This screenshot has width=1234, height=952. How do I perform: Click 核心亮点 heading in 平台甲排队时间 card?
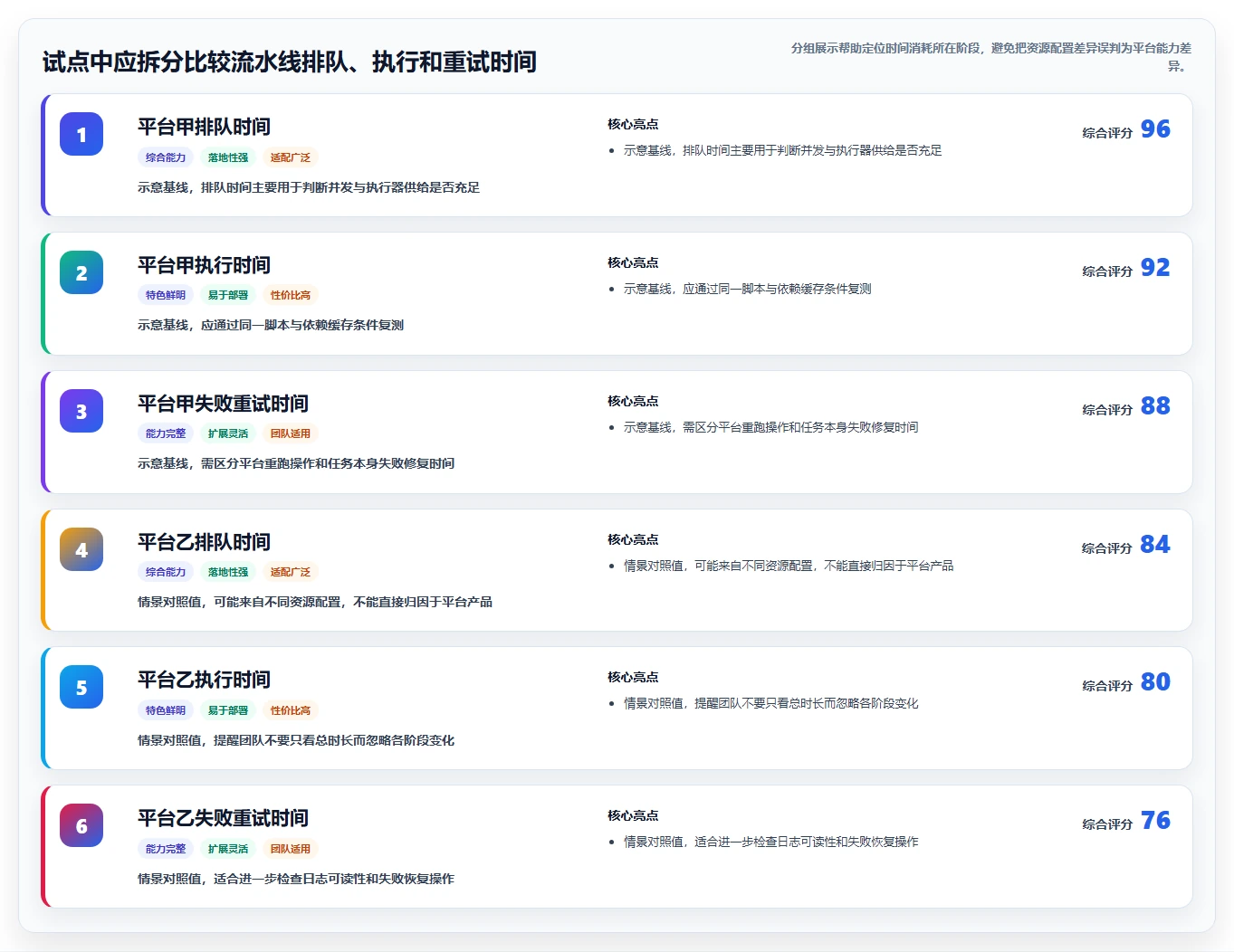pyautogui.click(x=633, y=124)
